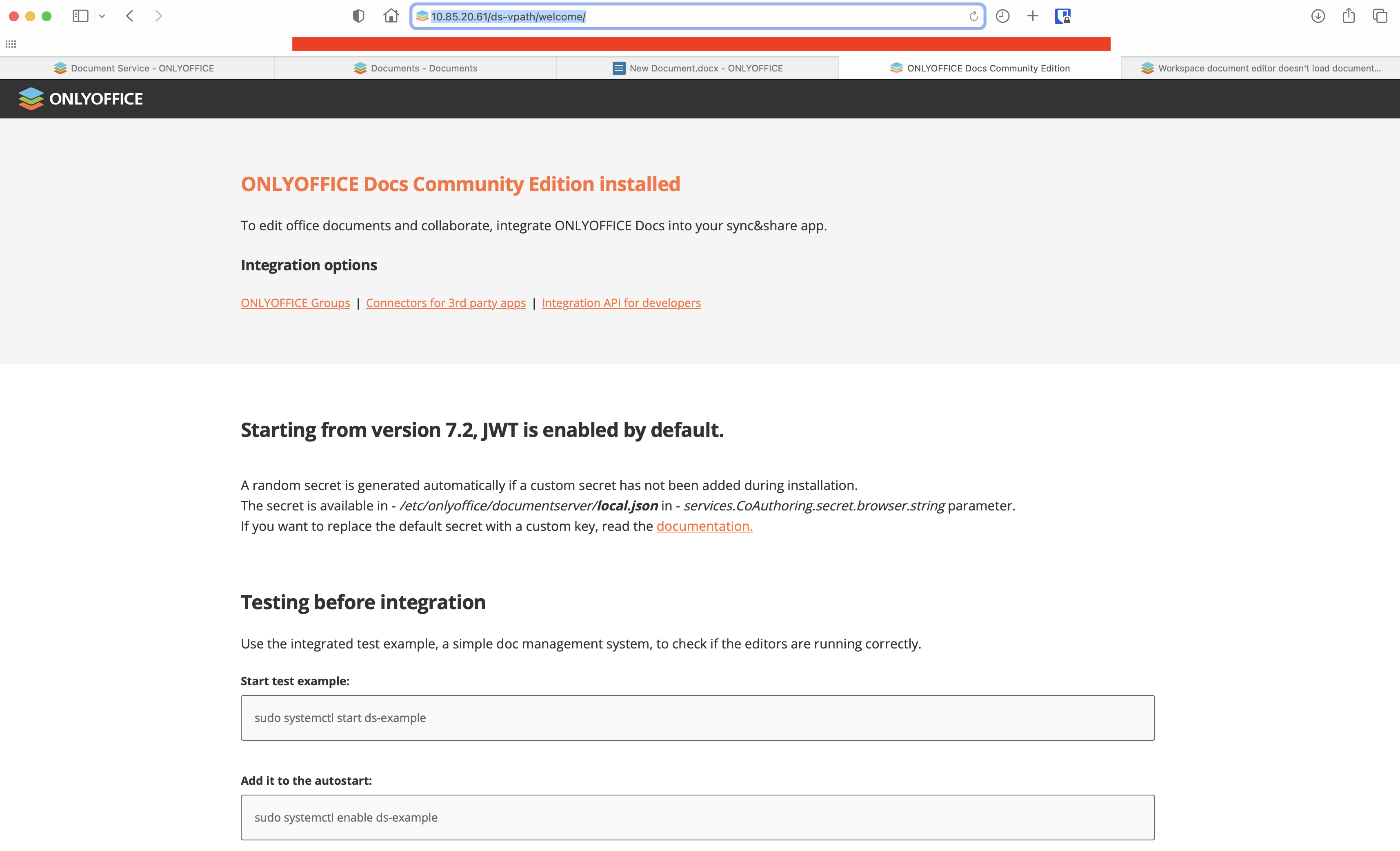1400x851 pixels.
Task: Click the local.json path text
Action: pos(529,506)
